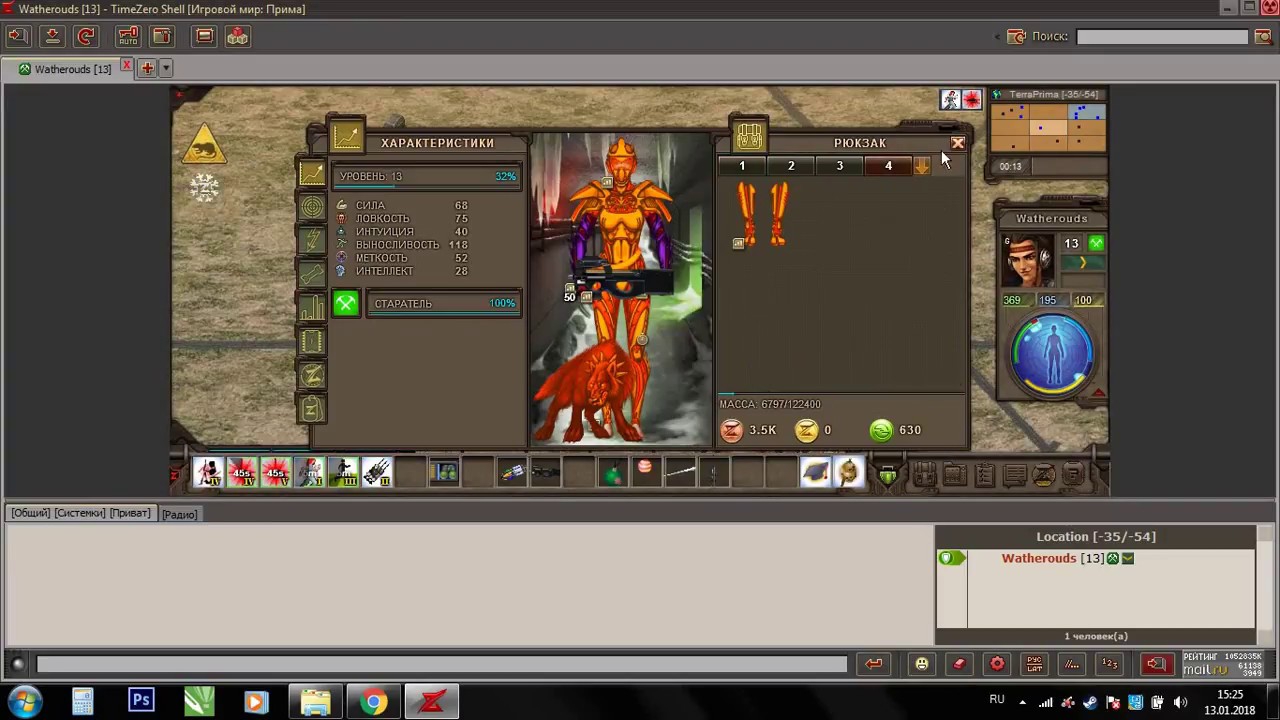Image resolution: width=1280 pixels, height=720 pixels.
Task: Click into the Поиск search field
Action: point(1162,36)
